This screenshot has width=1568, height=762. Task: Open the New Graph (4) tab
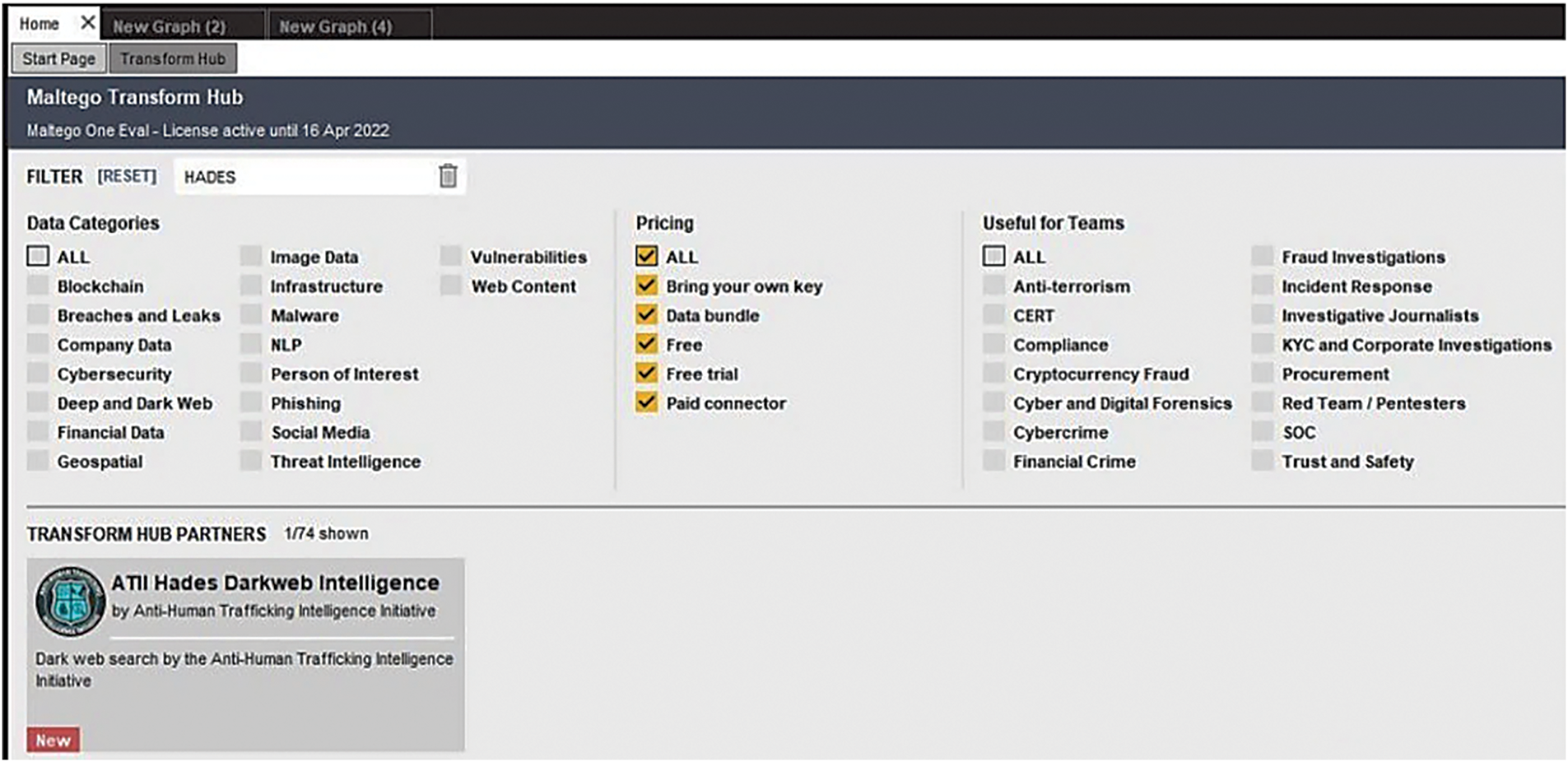pyautogui.click(x=335, y=26)
